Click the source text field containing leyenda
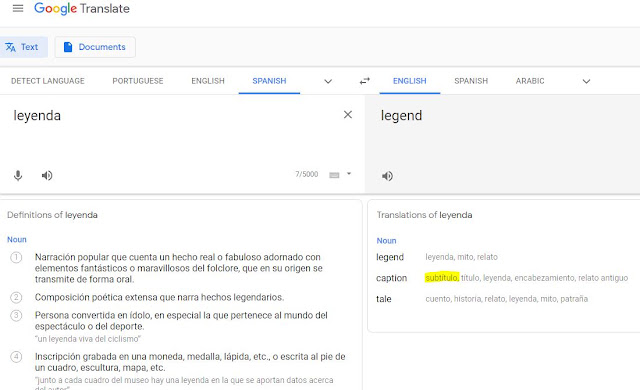The height and width of the screenshot is (390, 640). point(37,115)
